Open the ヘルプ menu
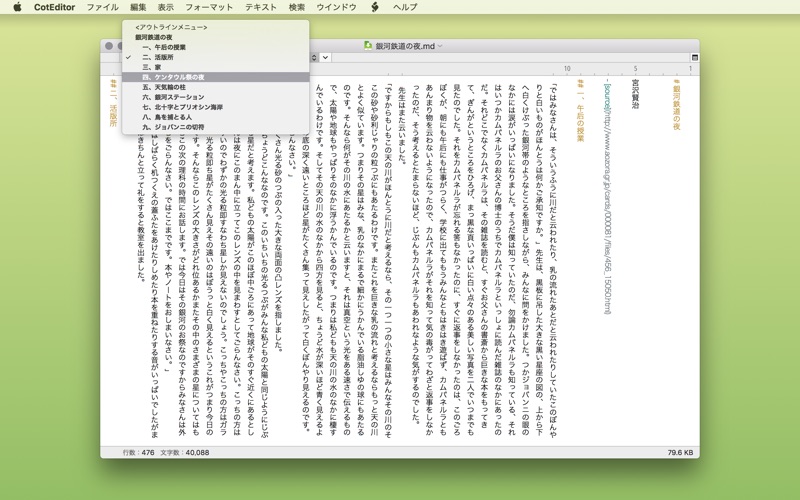Image resolution: width=800 pixels, height=500 pixels. (x=405, y=7)
